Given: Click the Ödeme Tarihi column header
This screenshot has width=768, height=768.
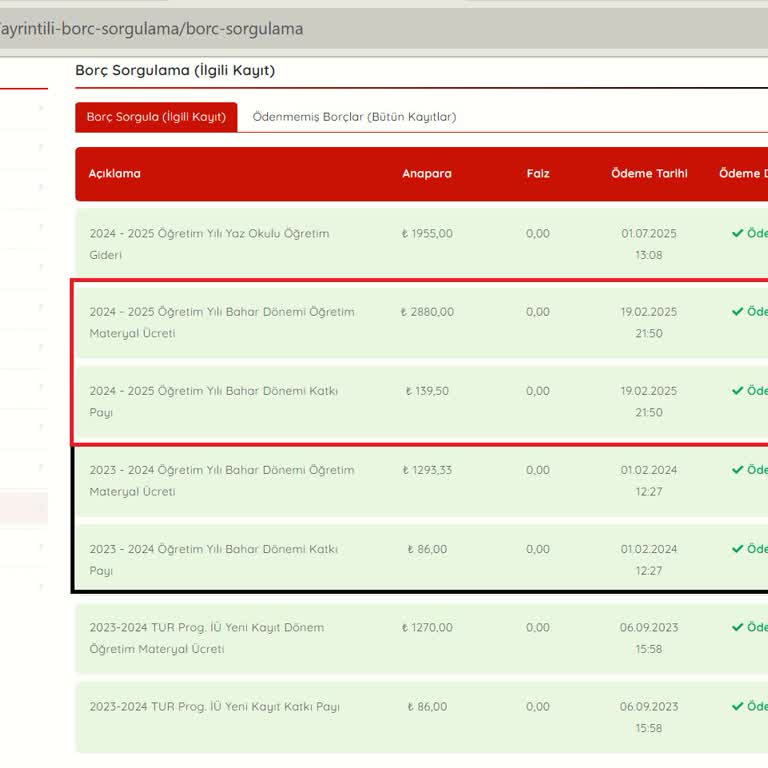Looking at the screenshot, I should [649, 174].
